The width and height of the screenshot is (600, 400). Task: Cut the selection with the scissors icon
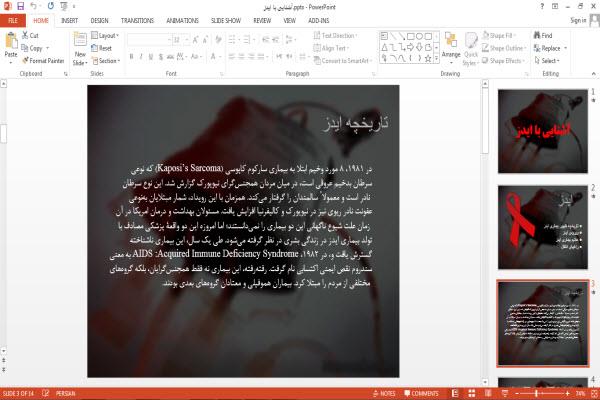(30, 35)
